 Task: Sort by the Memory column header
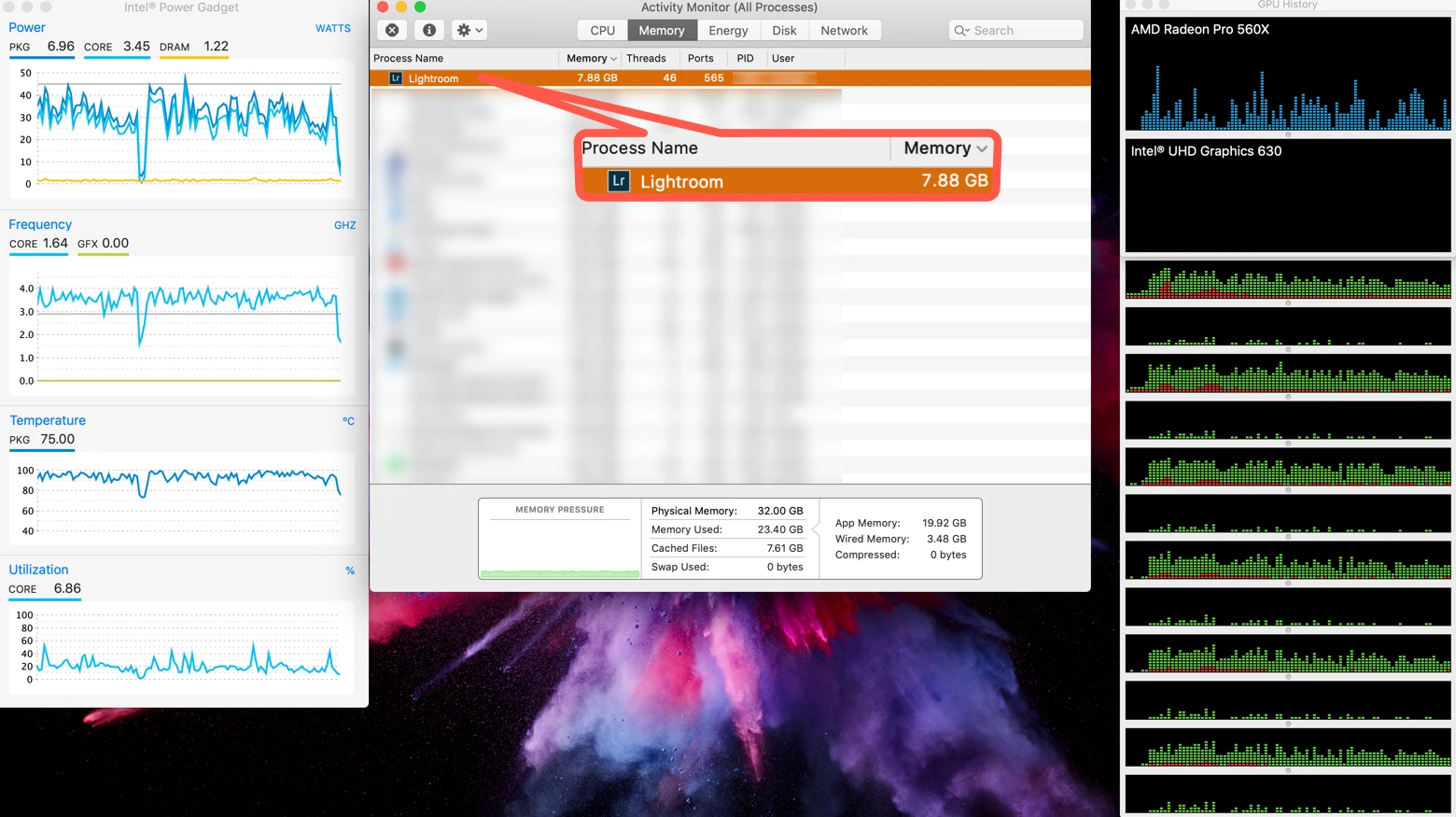click(x=591, y=58)
